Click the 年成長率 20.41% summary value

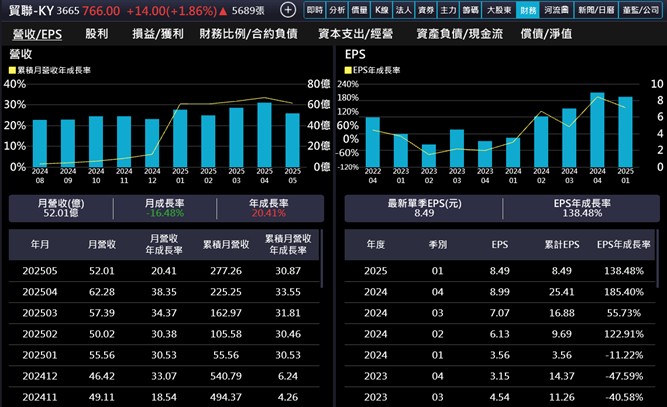click(268, 213)
